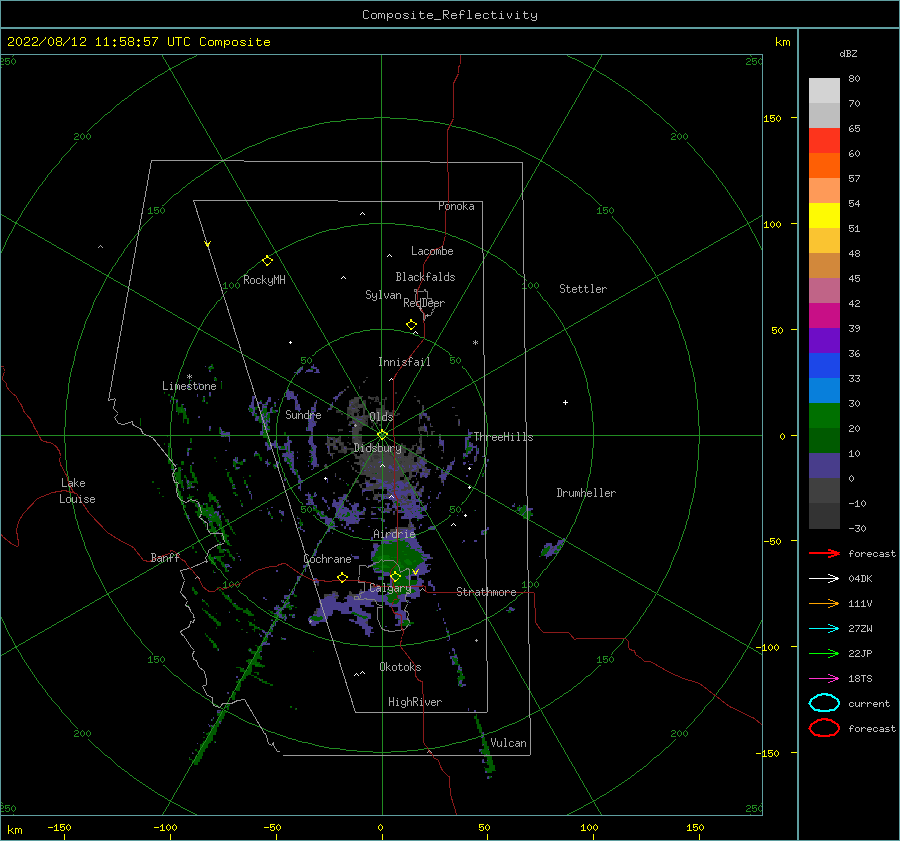
Task: Click the yellow station marker near RockyMH
Action: pyautogui.click(x=267, y=261)
